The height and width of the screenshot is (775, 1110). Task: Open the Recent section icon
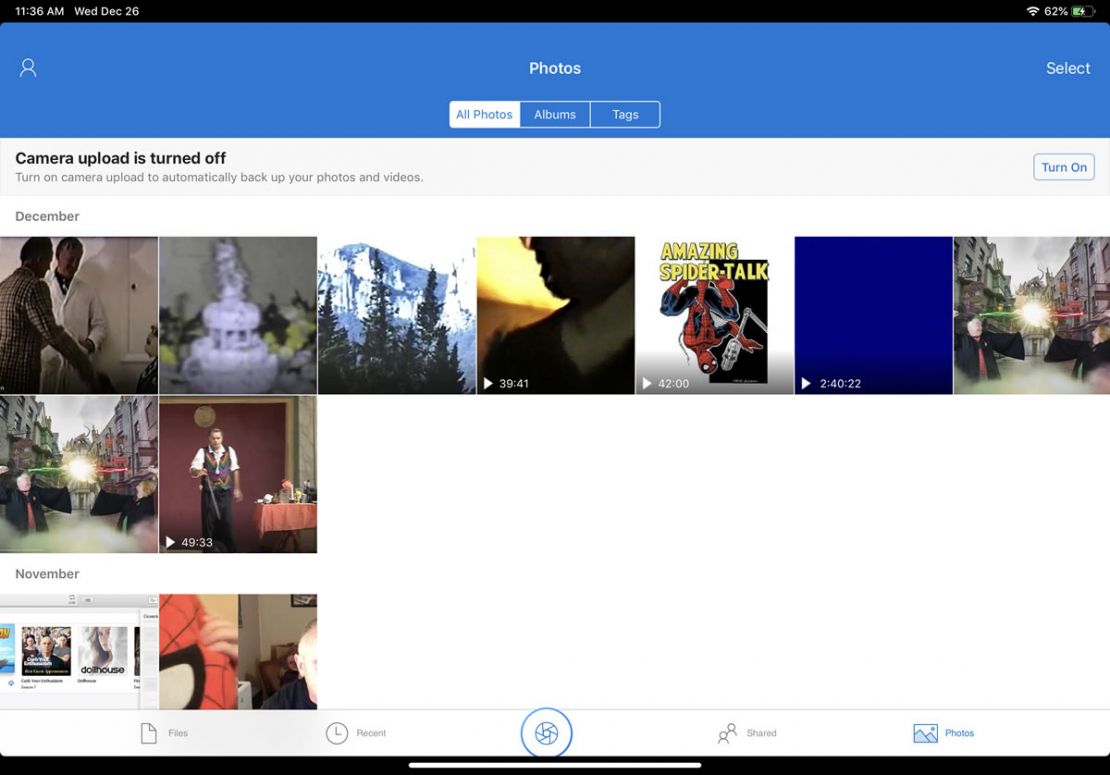[340, 732]
